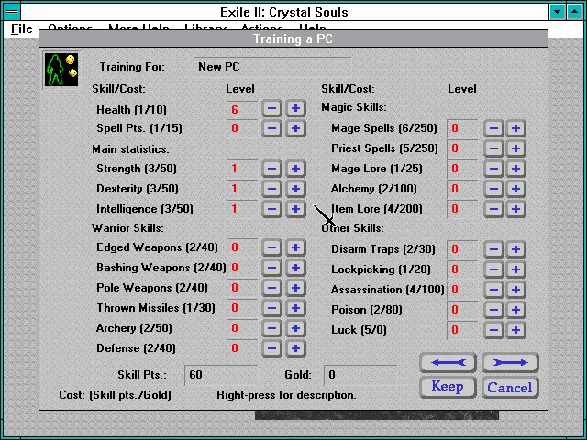Add a level to Edged Weapons
Viewport: 587px width, 440px height.
point(295,248)
